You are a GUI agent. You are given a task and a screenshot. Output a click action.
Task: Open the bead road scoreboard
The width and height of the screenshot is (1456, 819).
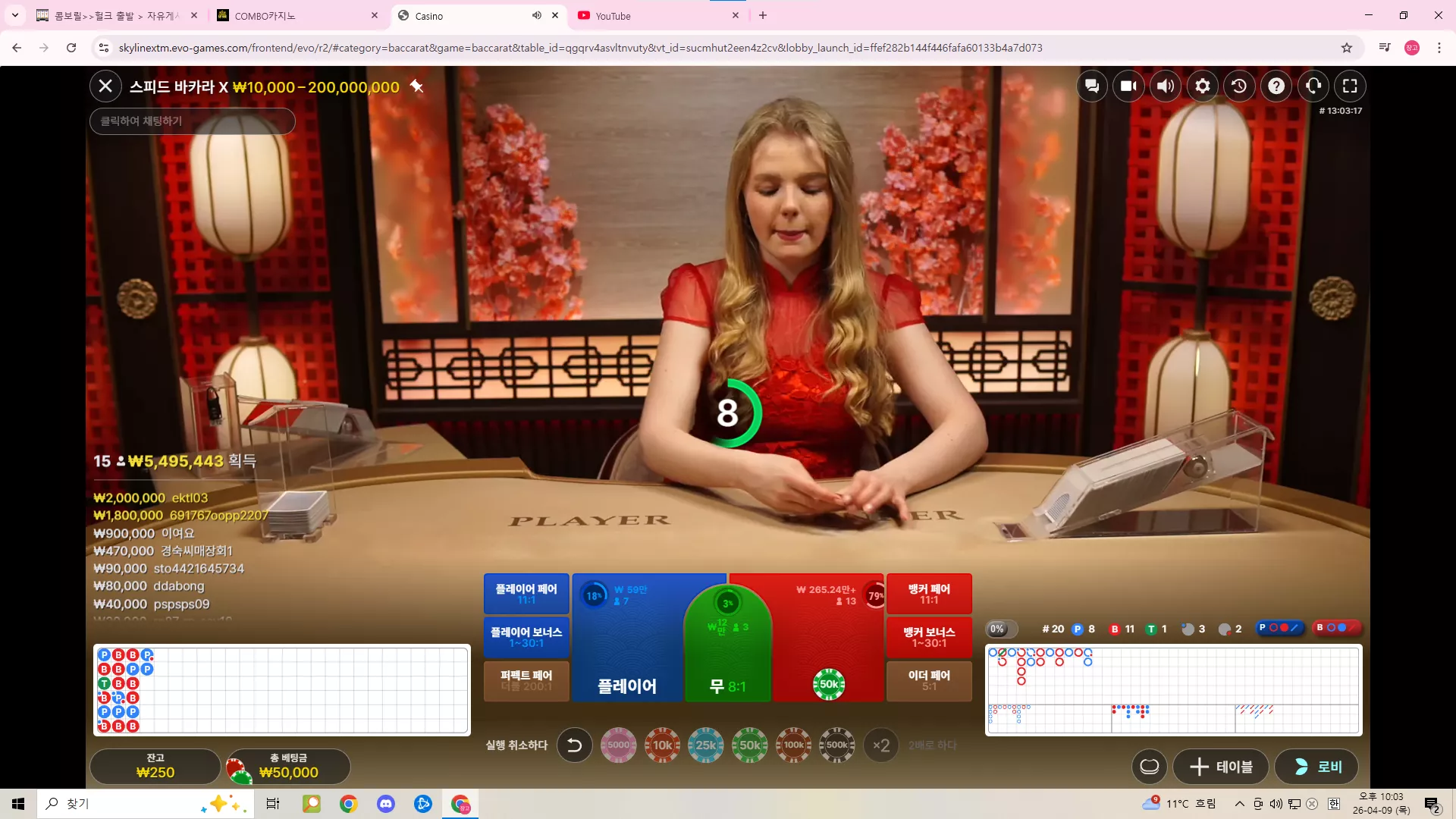[281, 690]
